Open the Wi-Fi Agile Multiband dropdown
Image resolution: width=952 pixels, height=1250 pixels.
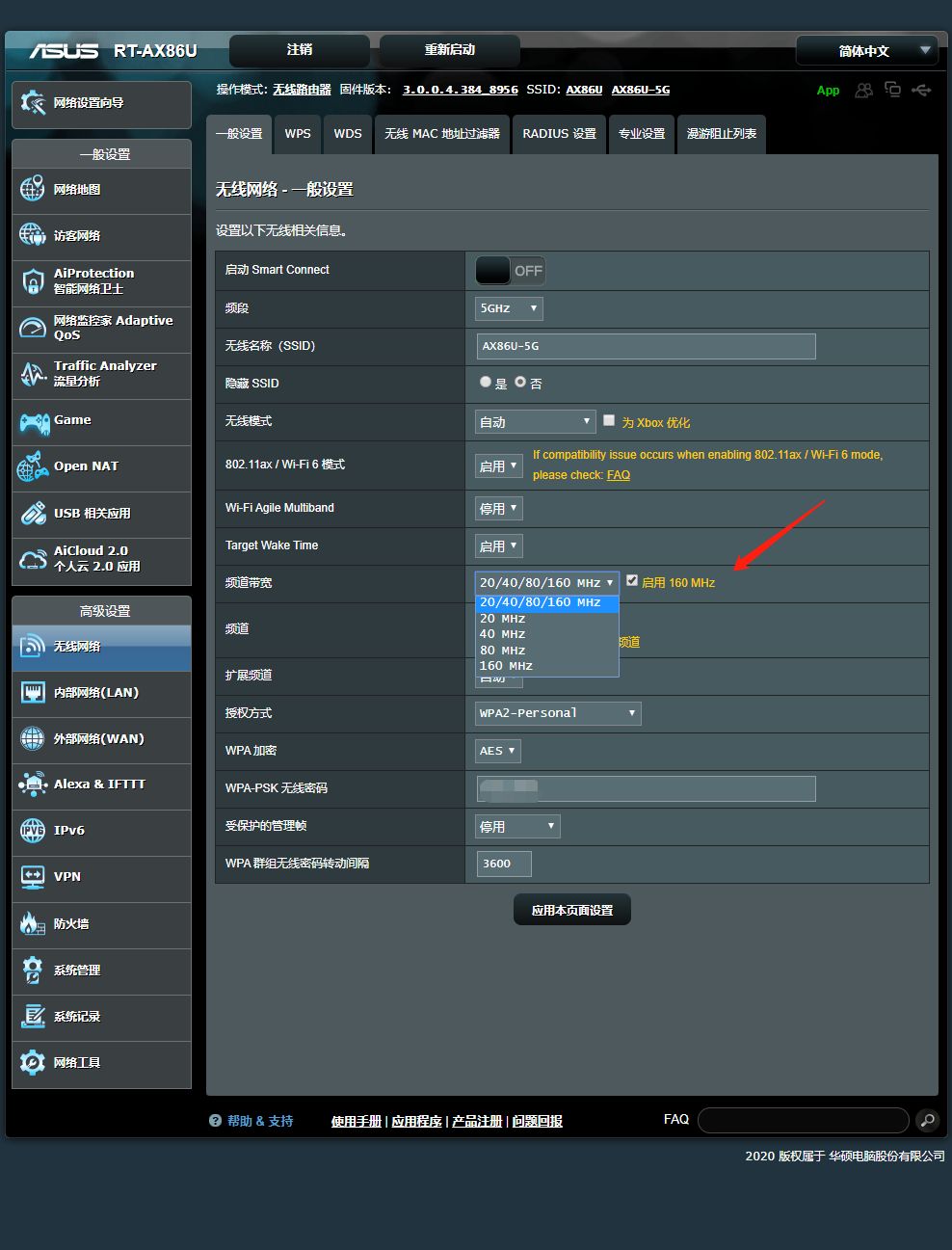(x=499, y=508)
